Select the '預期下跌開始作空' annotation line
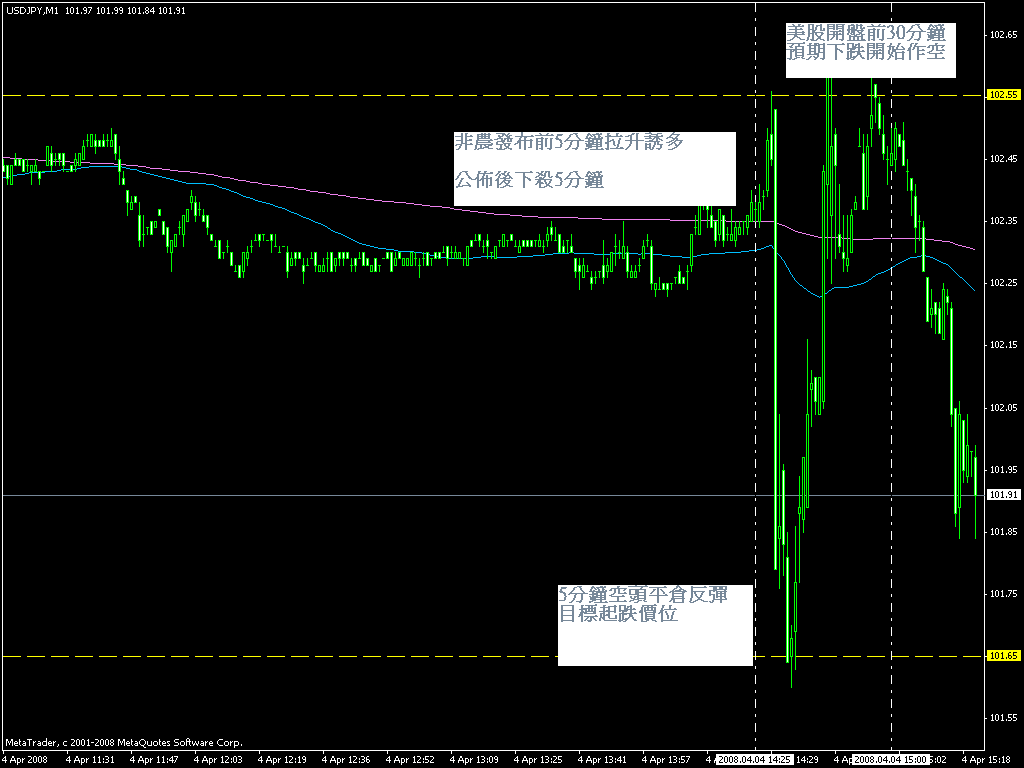This screenshot has height=768, width=1024. click(866, 52)
